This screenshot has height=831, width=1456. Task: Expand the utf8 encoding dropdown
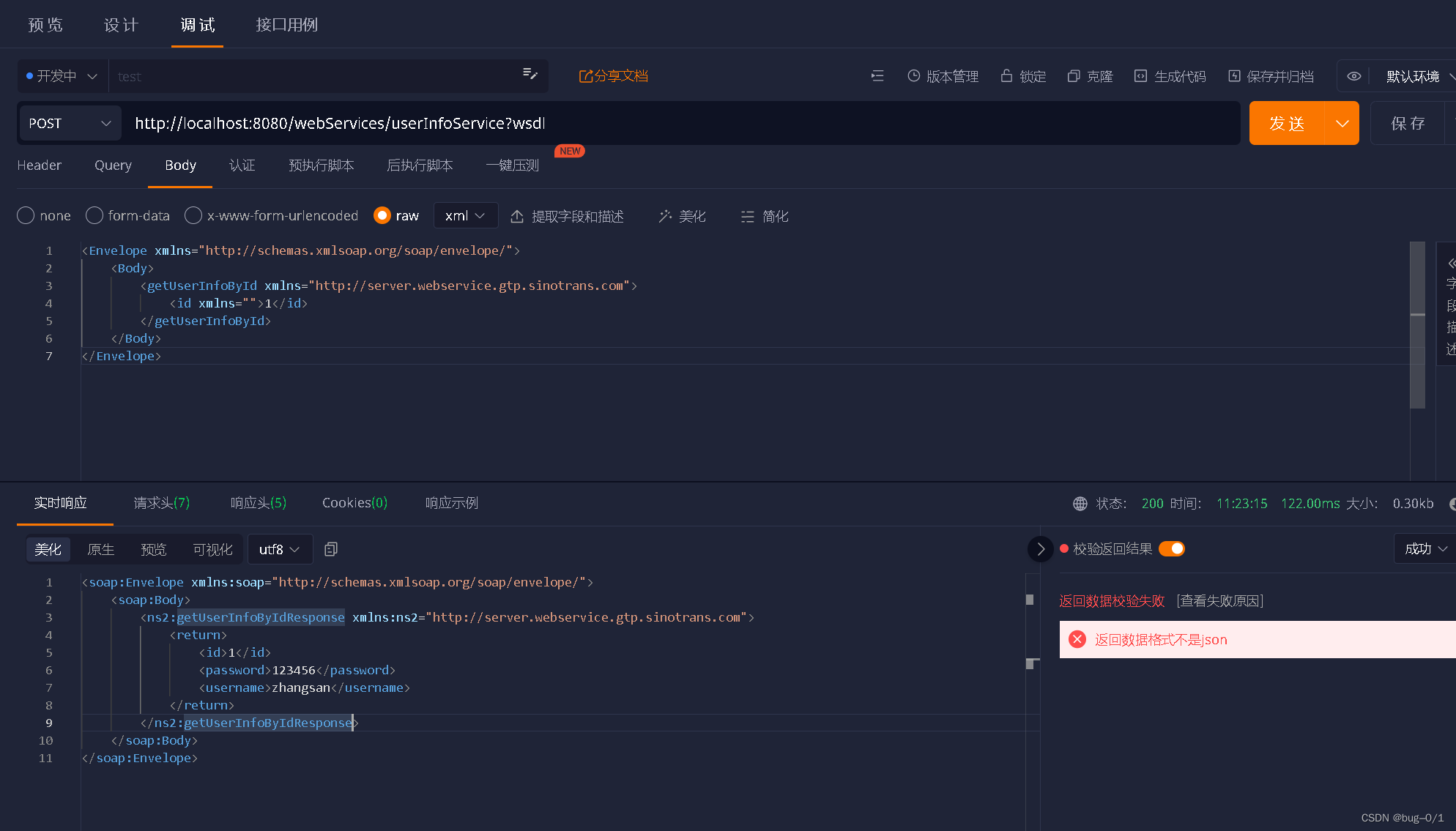click(280, 549)
